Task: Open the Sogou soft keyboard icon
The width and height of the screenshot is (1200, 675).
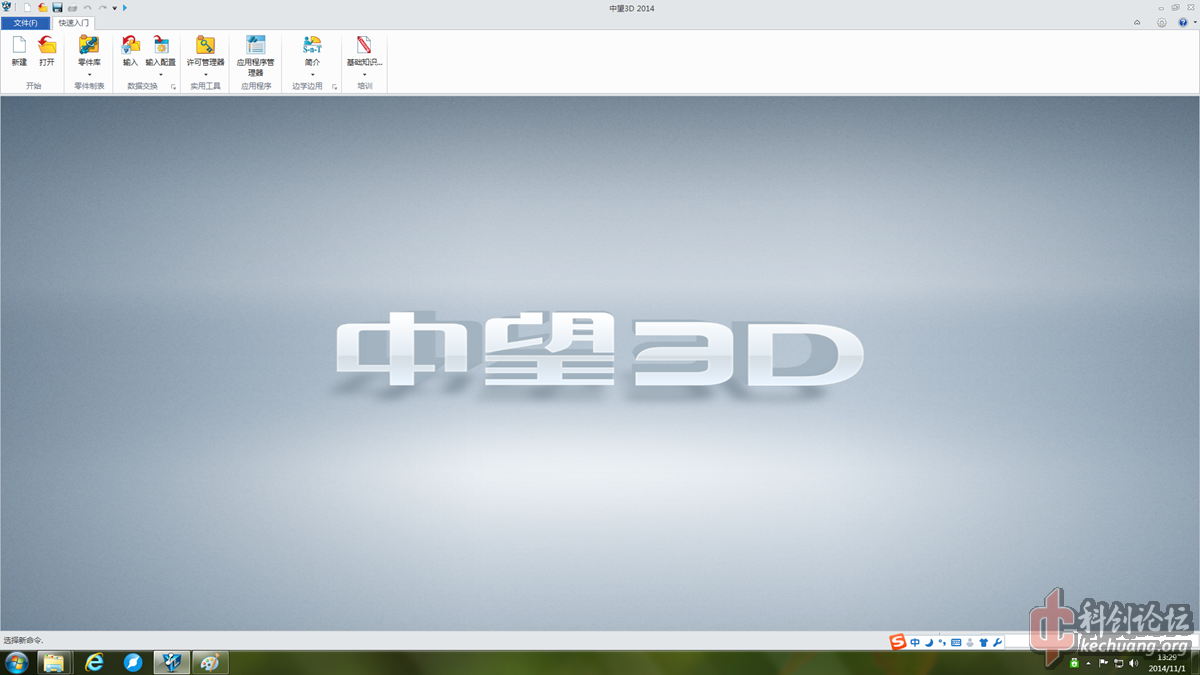Action: 956,642
